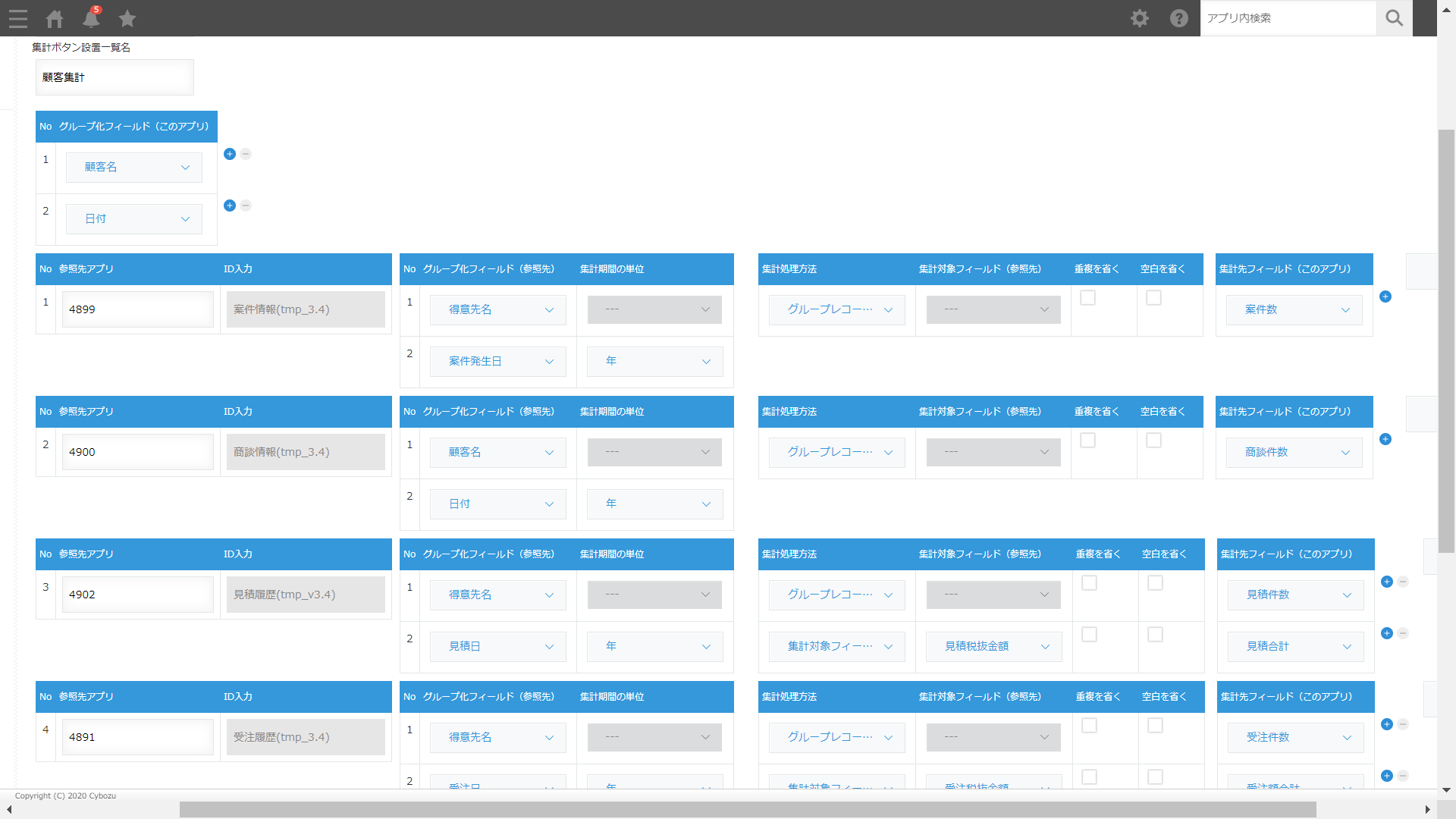Screen dimensions: 1456x819
Task: Open the 見積税抜金額 field dropdown
Action: coord(994,647)
